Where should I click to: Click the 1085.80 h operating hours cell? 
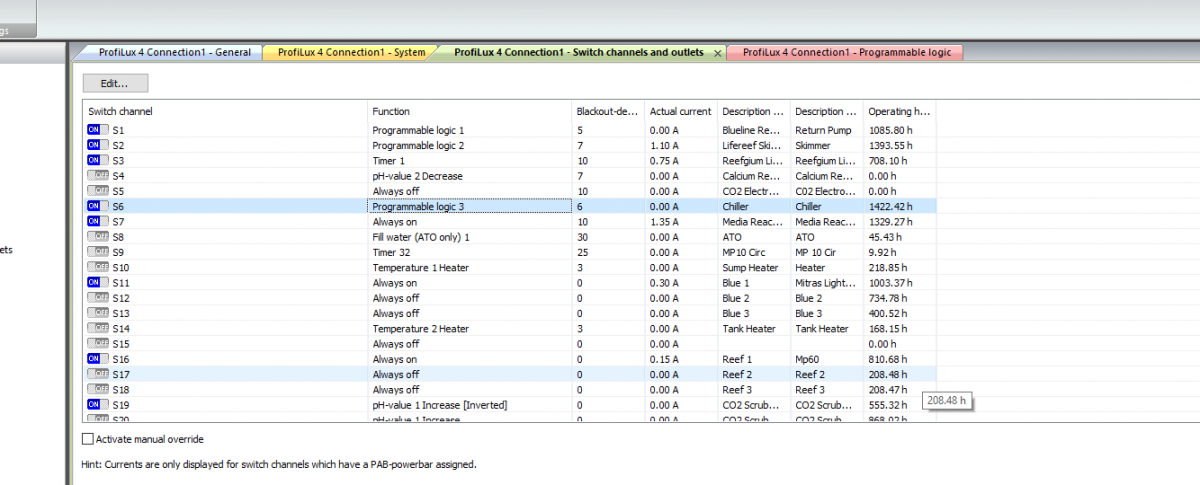(x=899, y=130)
